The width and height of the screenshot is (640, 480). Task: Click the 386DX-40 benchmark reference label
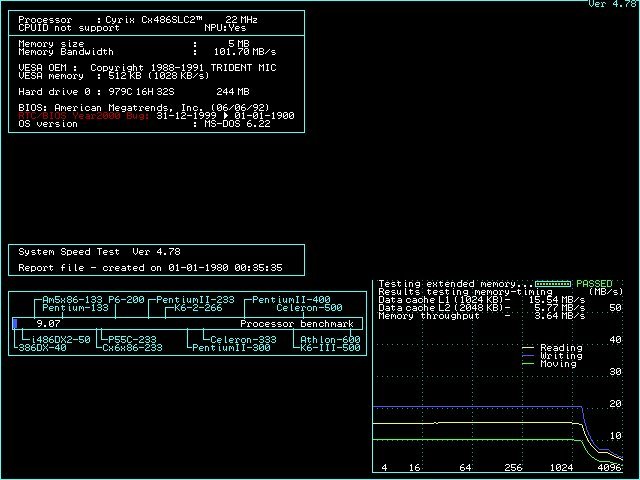click(x=42, y=348)
